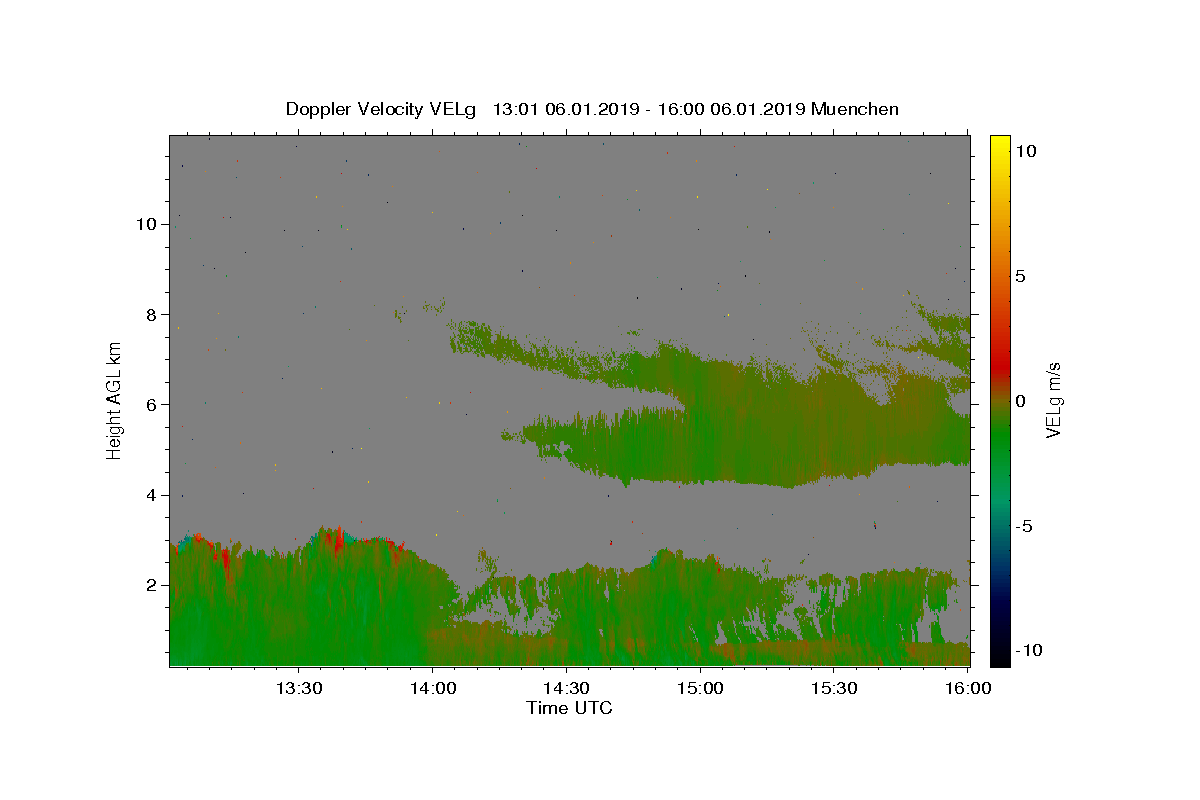Screen dimensions: 1200x800
Task: Click the 'Time UTC' axis label
Action: (569, 708)
